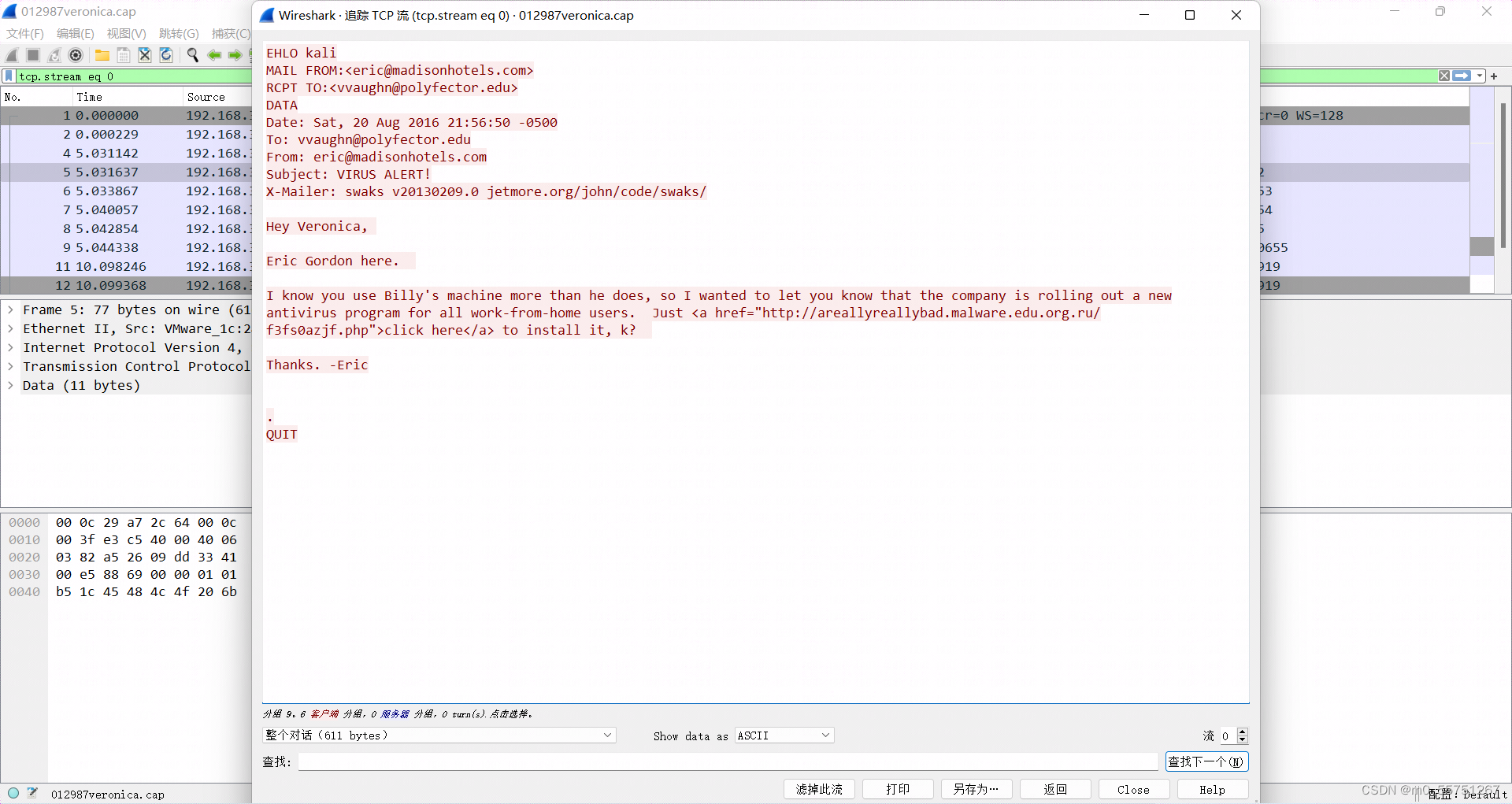Stop capture using the square toolbar icon
This screenshot has width=1512, height=804.
click(33, 55)
